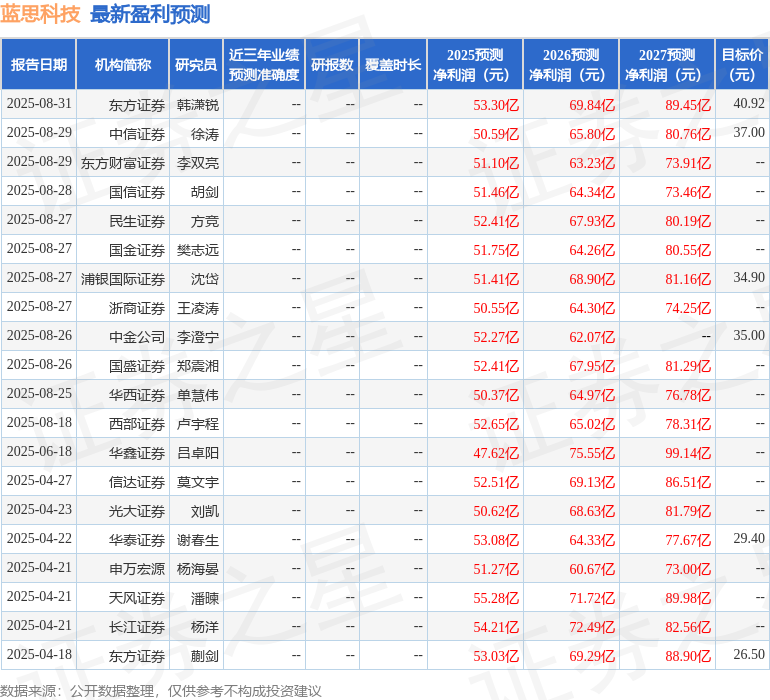Viewport: 770px width, 700px height.
Task: Select institution 中信证券
Action: (137, 134)
